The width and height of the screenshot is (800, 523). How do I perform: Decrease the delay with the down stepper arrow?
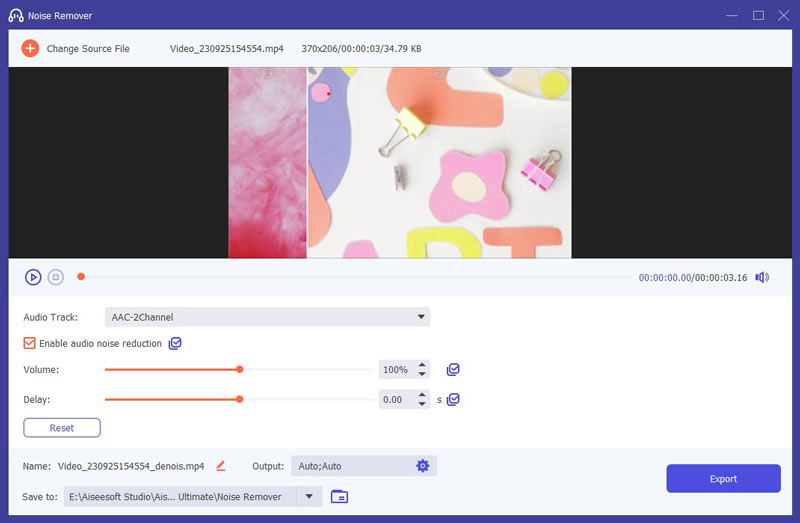[x=422, y=404]
